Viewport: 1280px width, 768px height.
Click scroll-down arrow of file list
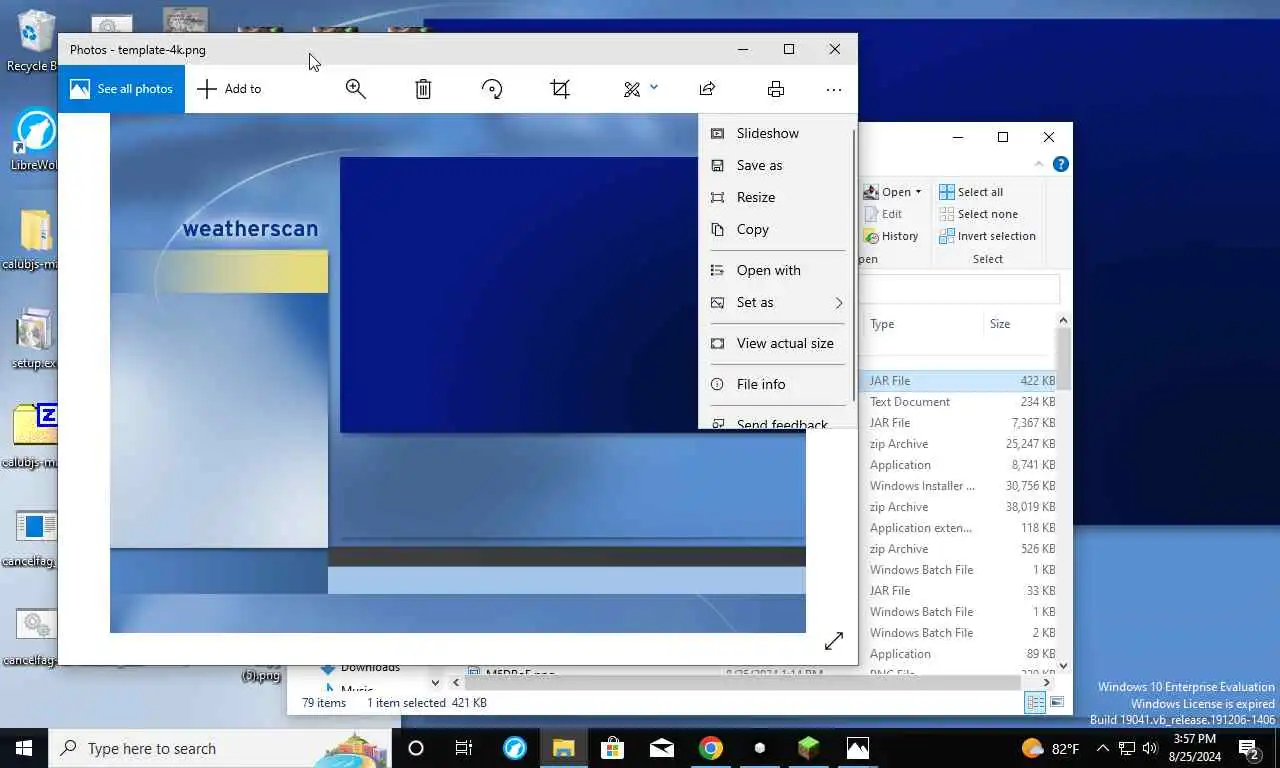point(1063,665)
